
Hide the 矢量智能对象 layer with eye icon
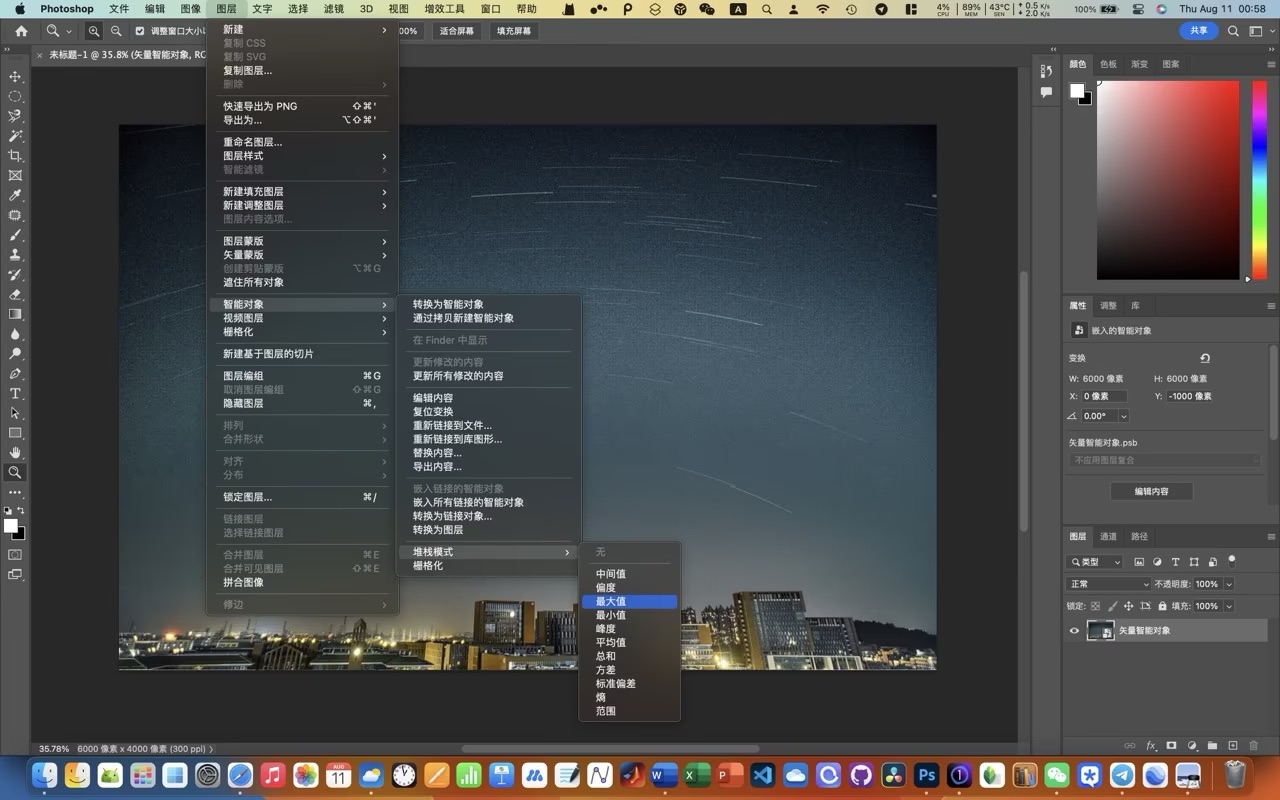[x=1075, y=631]
